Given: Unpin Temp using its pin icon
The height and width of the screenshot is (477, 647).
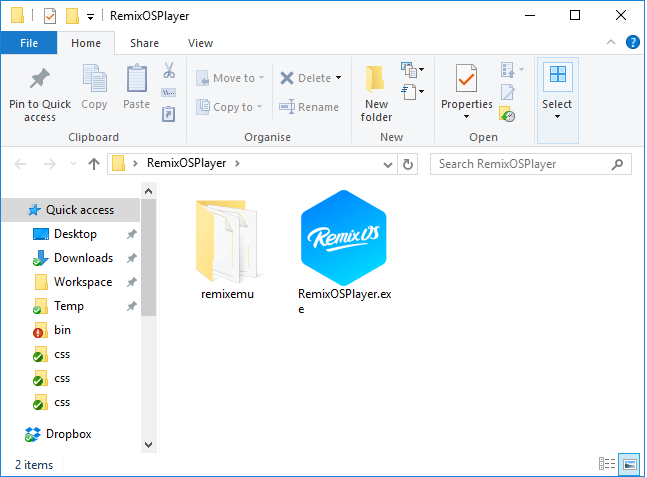Looking at the screenshot, I should [x=132, y=306].
